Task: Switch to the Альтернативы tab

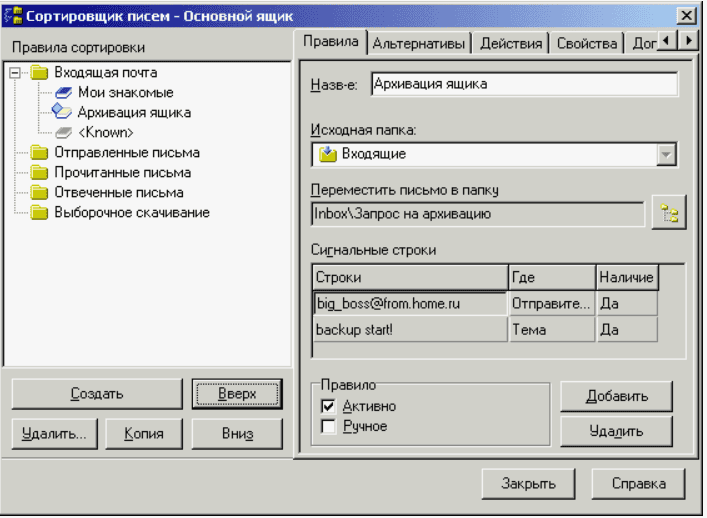Action: tap(418, 44)
